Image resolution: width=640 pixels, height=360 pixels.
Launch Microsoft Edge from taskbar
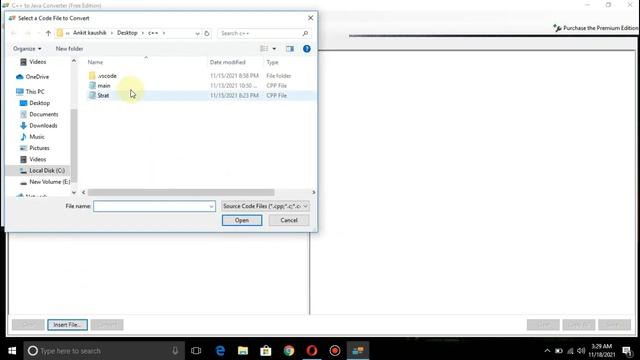click(220, 351)
